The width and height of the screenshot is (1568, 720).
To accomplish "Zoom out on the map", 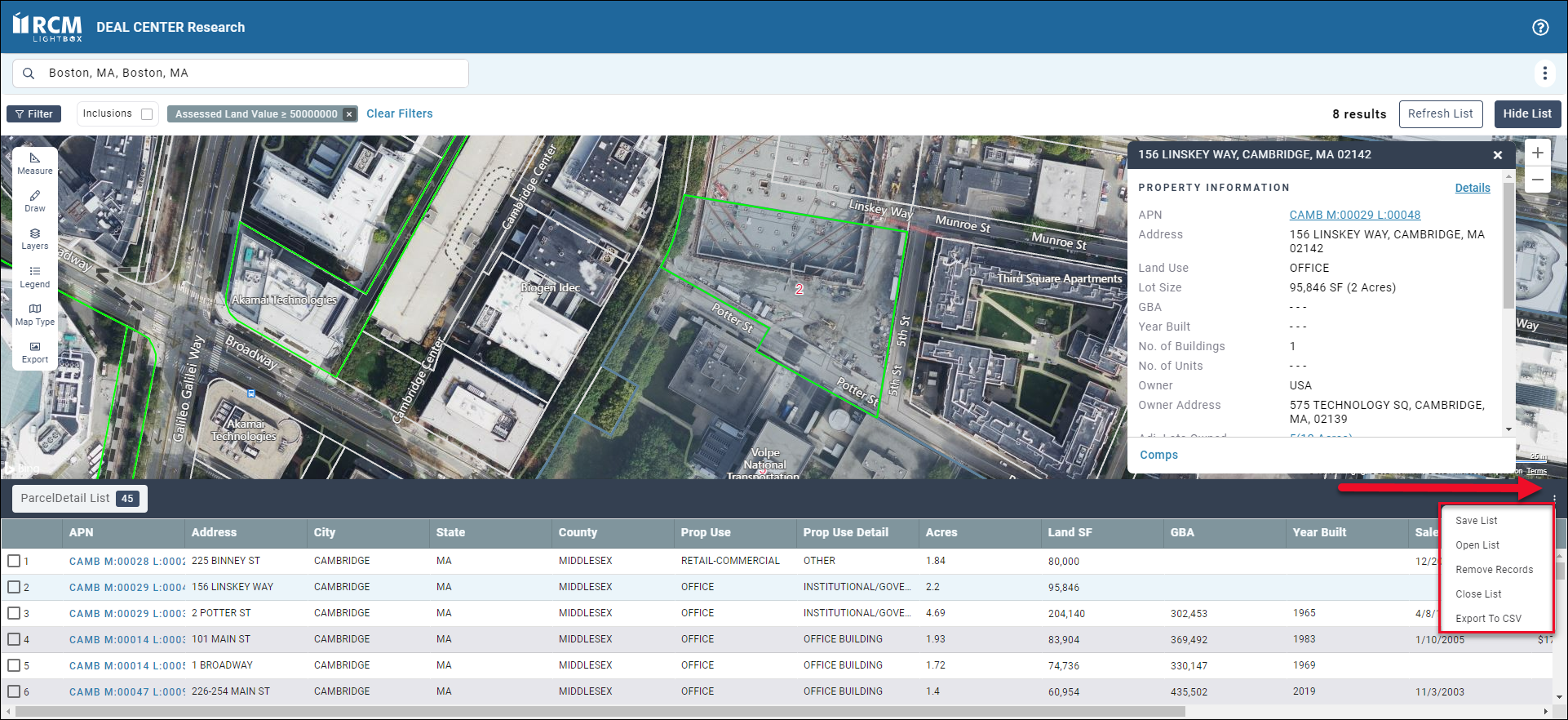I will pos(1537,180).
